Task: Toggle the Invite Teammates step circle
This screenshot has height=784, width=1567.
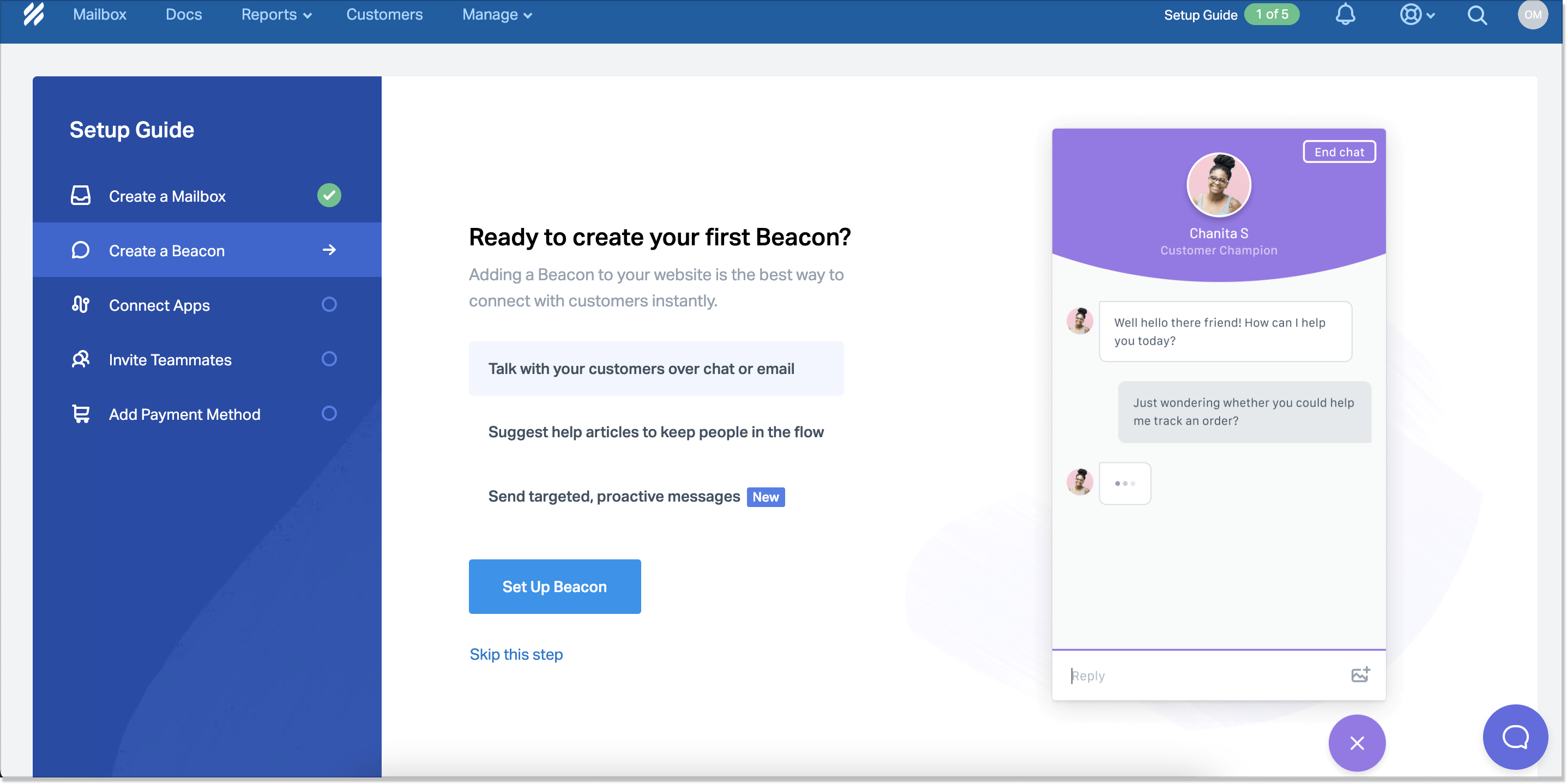Action: tap(329, 359)
